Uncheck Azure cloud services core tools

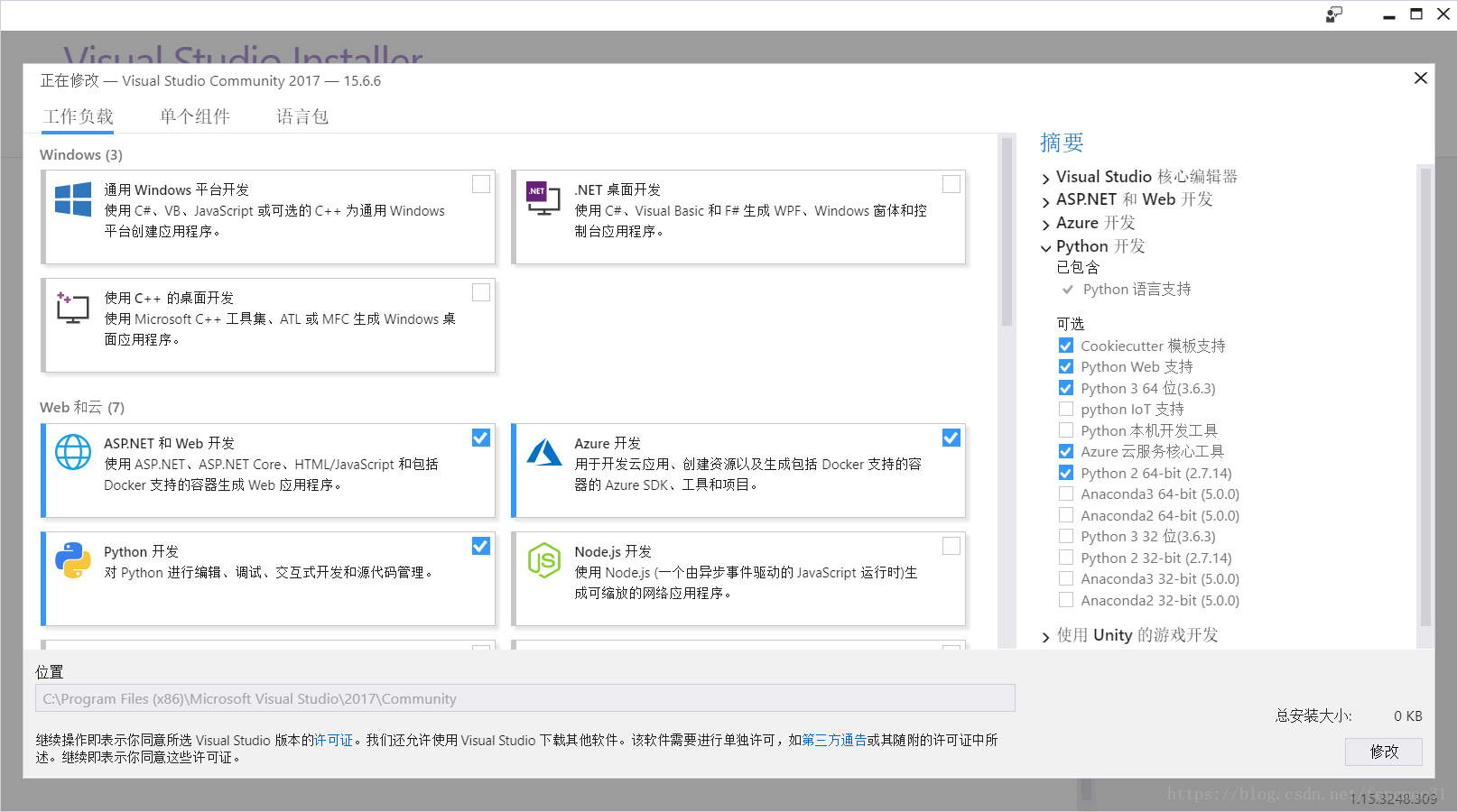coord(1066,451)
